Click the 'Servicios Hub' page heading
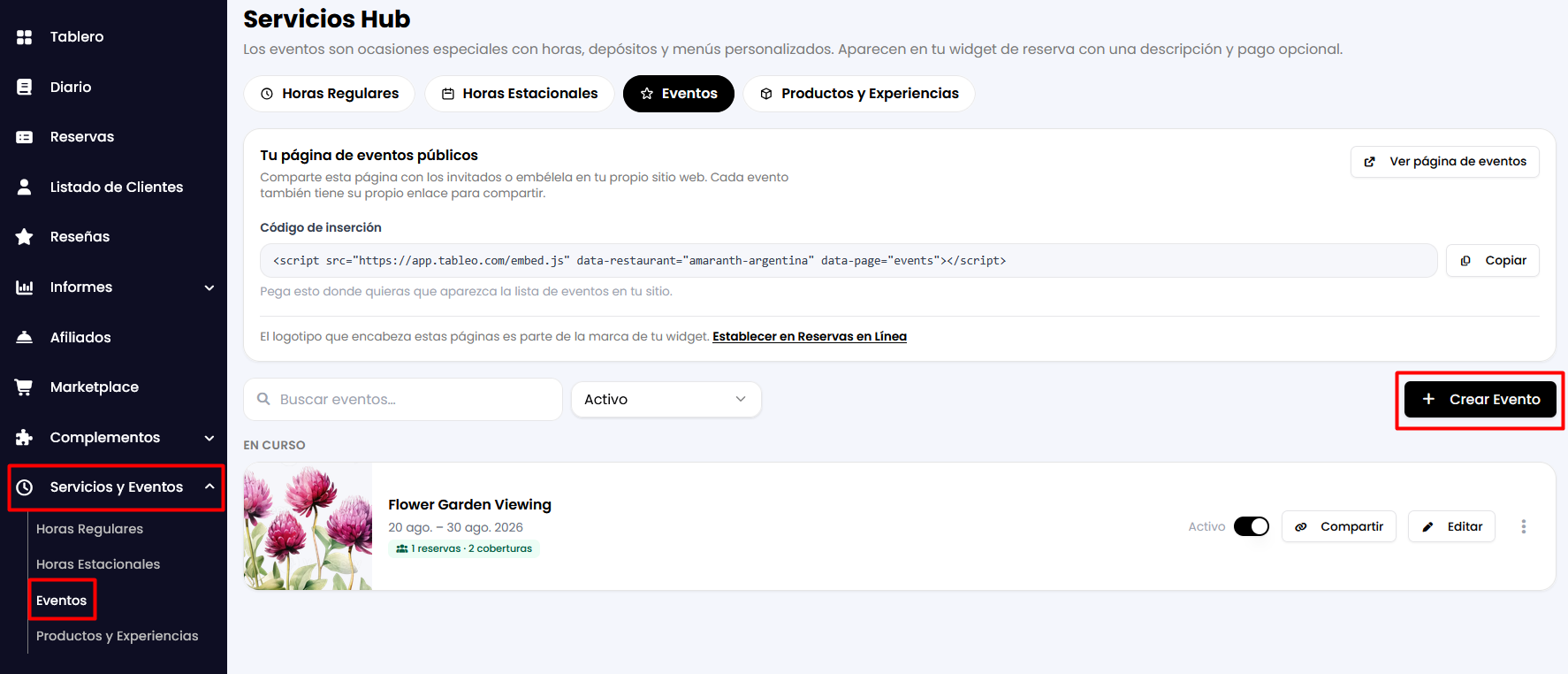1568x674 pixels. click(x=327, y=19)
